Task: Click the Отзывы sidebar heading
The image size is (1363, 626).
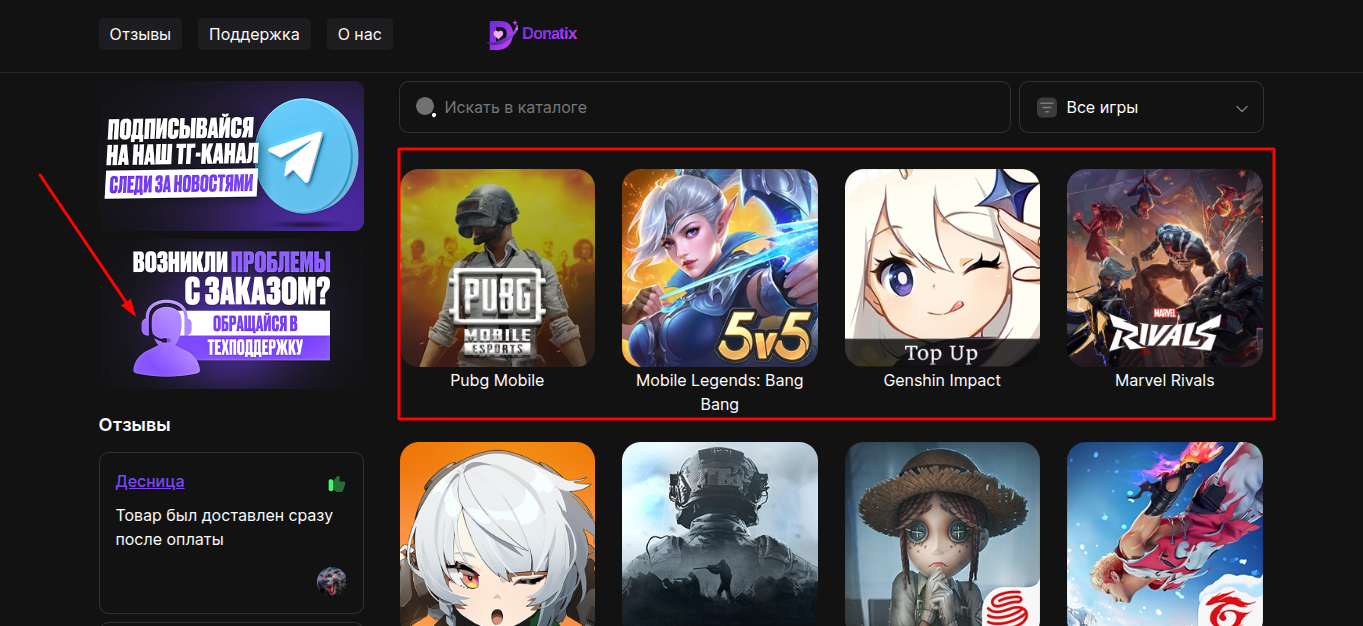Action: tap(135, 425)
